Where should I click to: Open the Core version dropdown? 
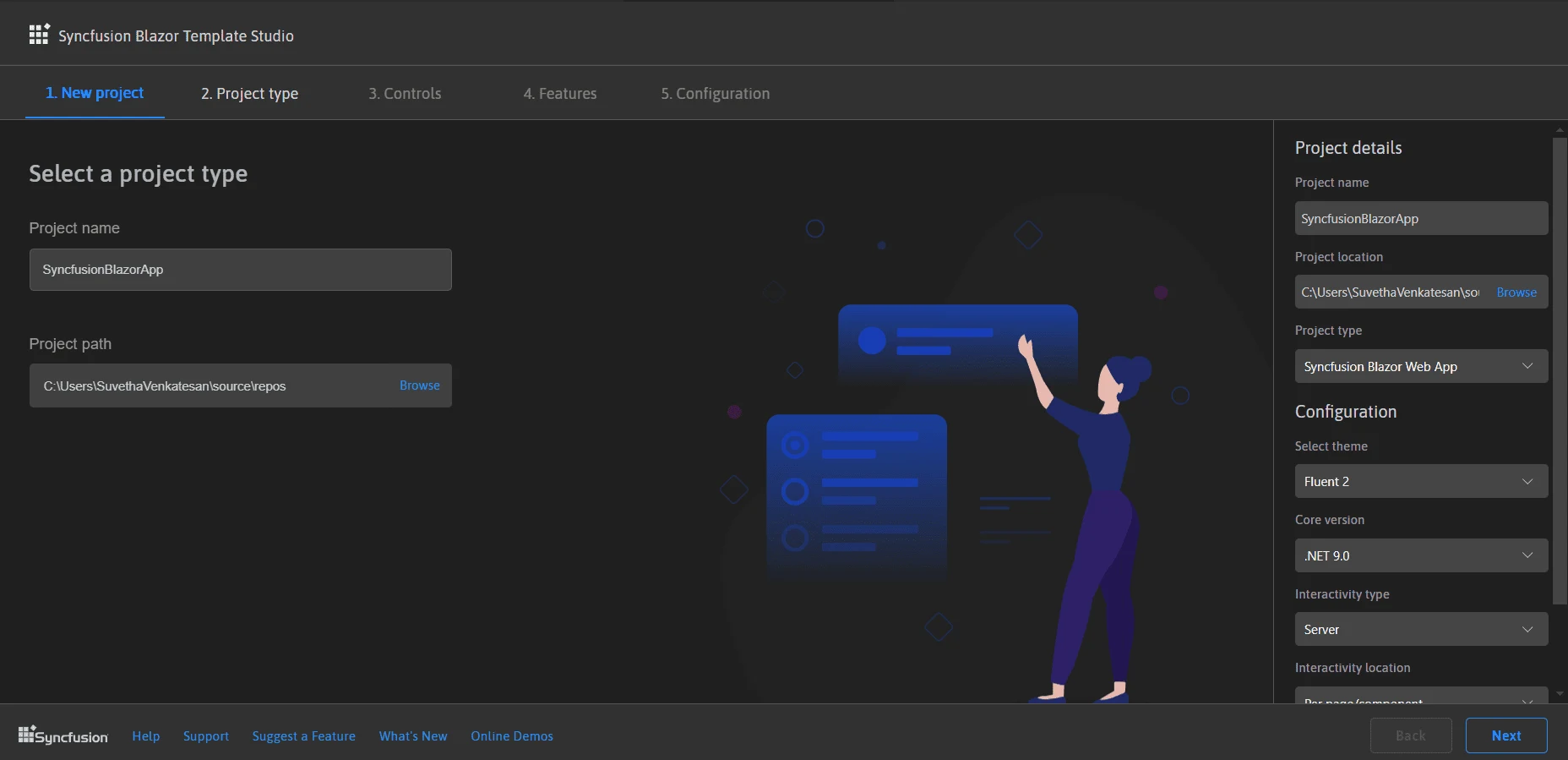[x=1421, y=555]
